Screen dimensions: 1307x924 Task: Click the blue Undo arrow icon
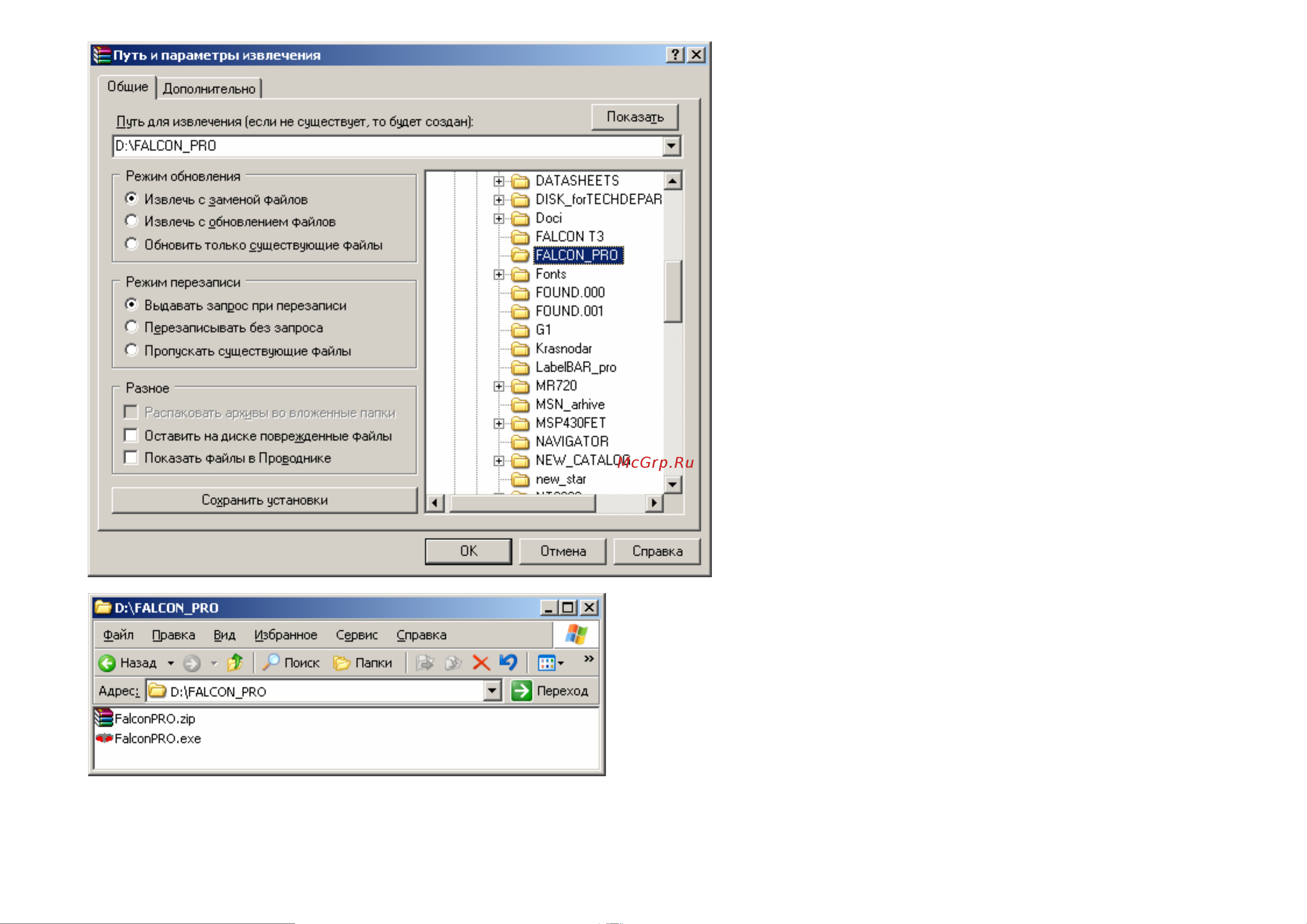point(508,662)
